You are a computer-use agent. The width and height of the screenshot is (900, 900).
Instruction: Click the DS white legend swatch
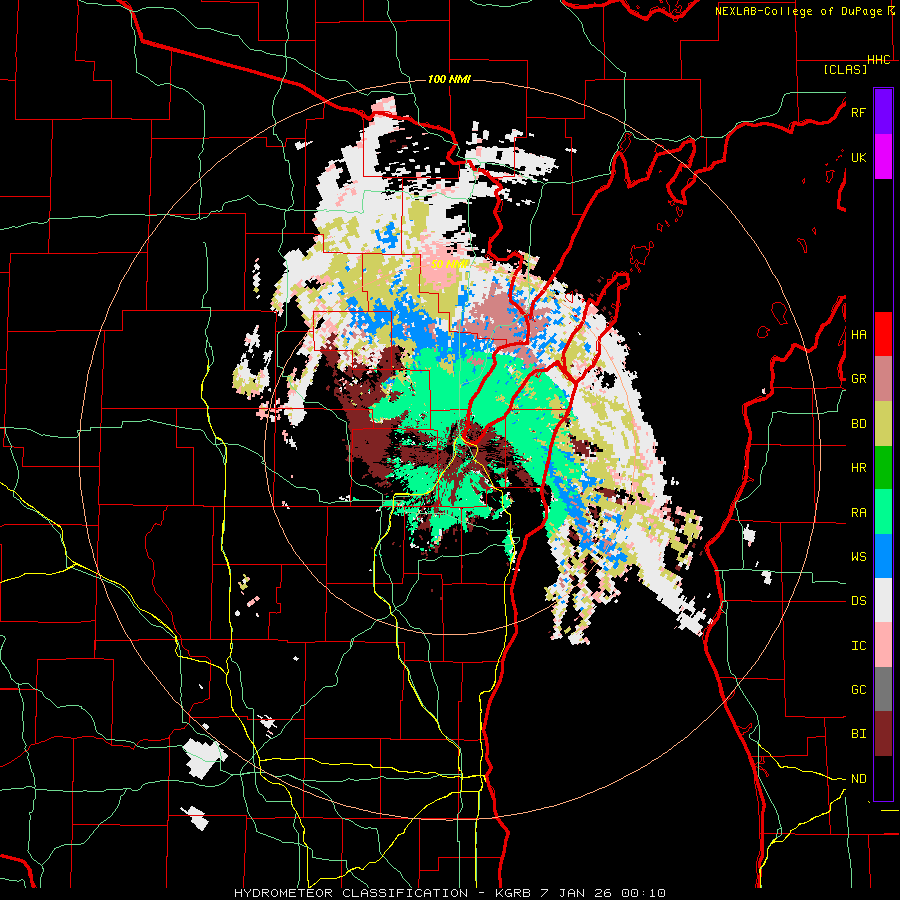click(883, 600)
